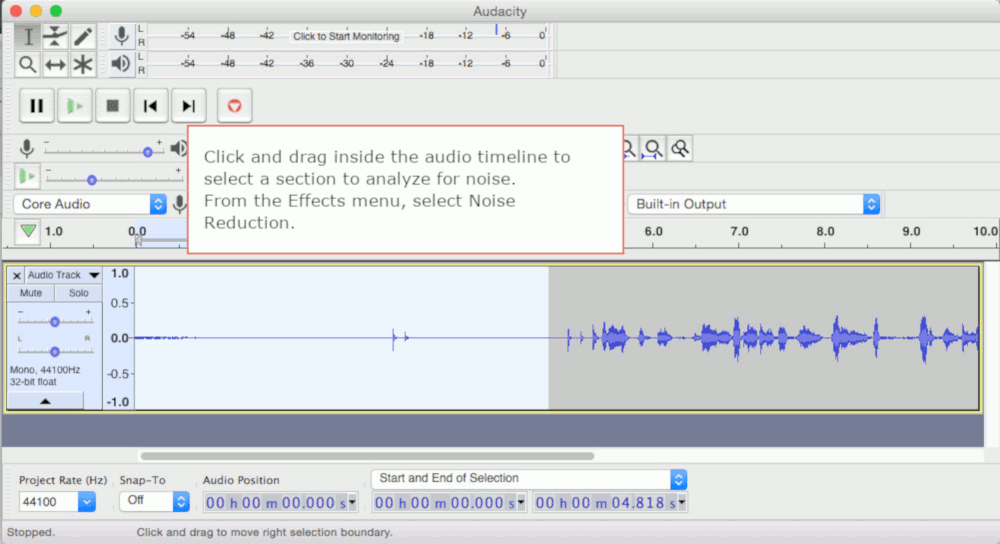Image resolution: width=1000 pixels, height=544 pixels.
Task: Click the red Record button
Action: click(234, 105)
